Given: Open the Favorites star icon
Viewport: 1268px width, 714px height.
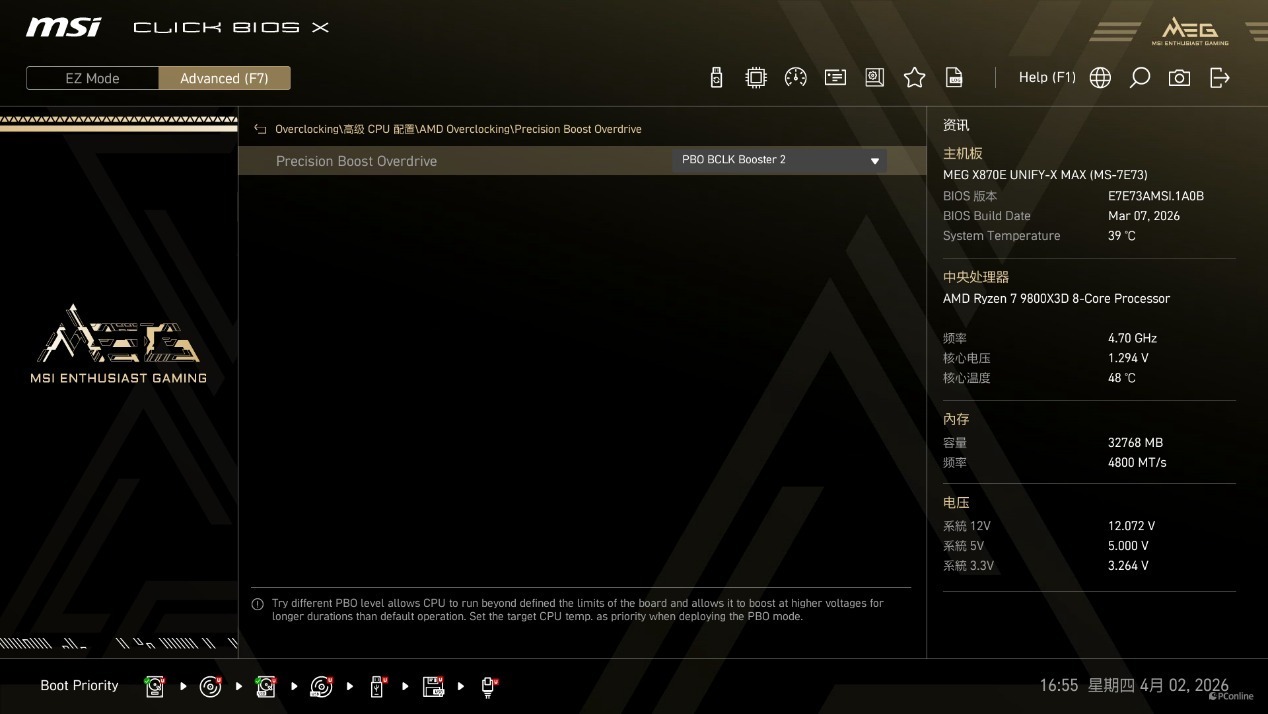Looking at the screenshot, I should [x=914, y=78].
